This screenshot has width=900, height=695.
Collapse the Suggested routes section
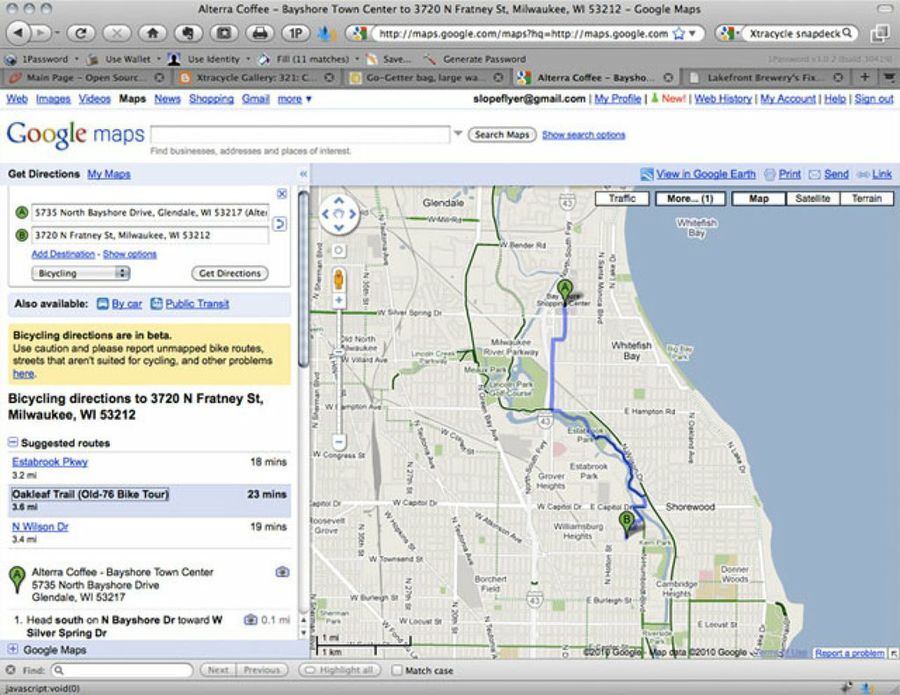(12, 443)
